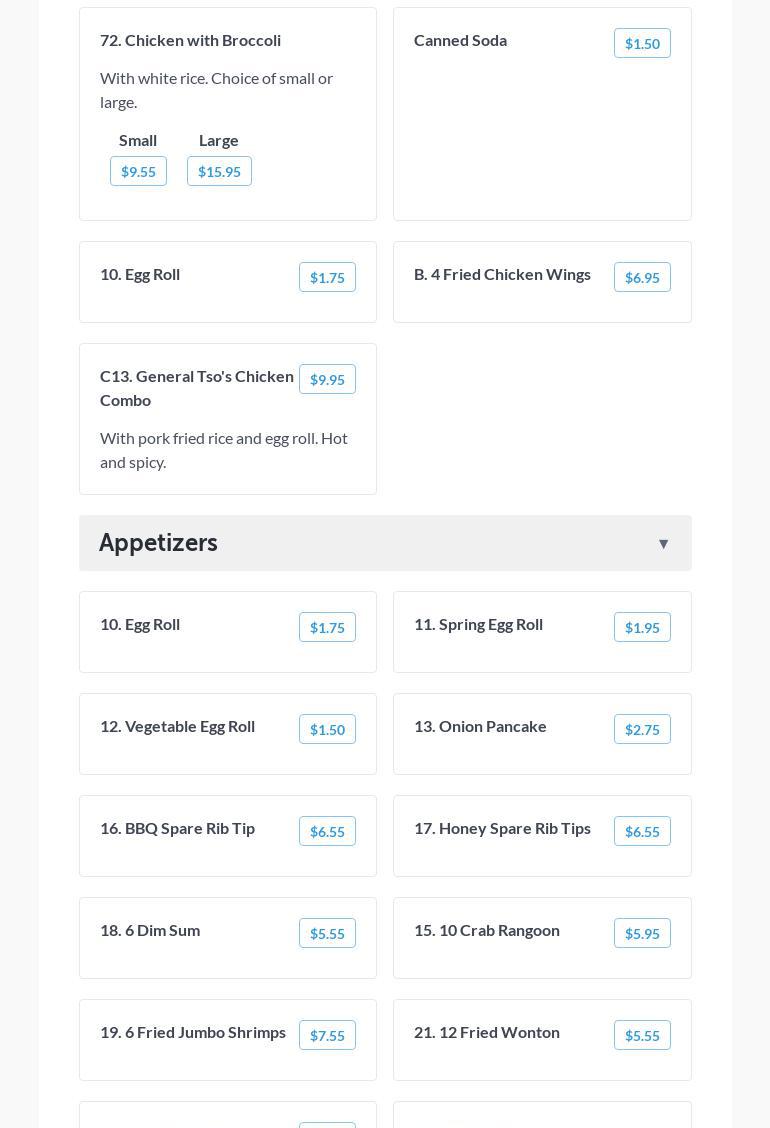Click Honey Spare Rib Tips $6.55 price
This screenshot has height=1128, width=770.
tap(642, 831)
